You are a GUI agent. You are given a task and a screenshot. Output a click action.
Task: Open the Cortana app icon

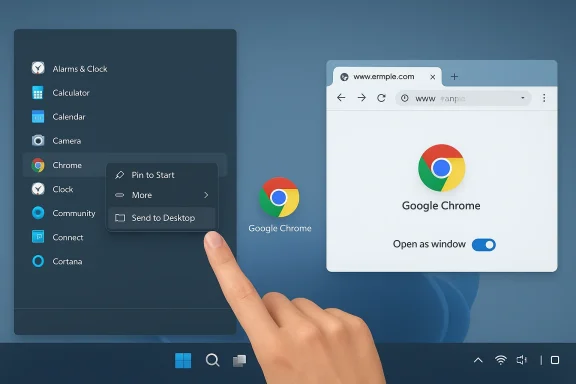38,261
